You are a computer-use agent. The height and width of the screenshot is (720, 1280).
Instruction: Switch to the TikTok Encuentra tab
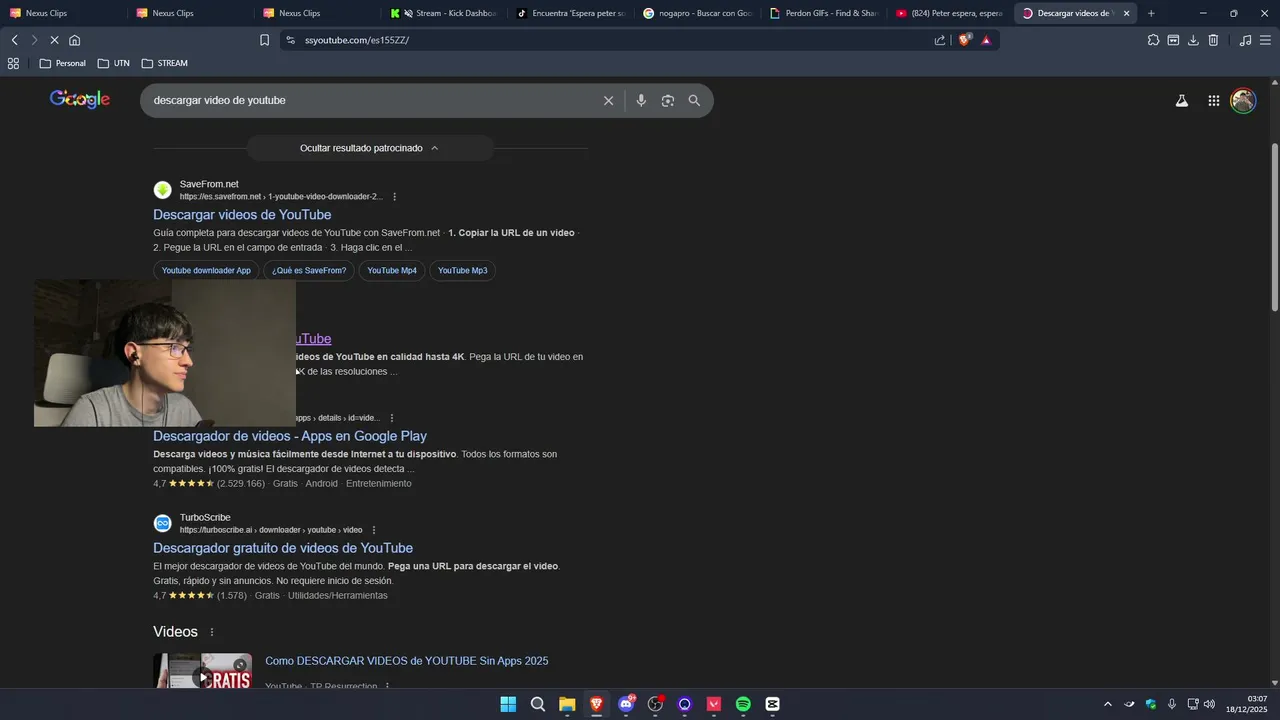(570, 13)
